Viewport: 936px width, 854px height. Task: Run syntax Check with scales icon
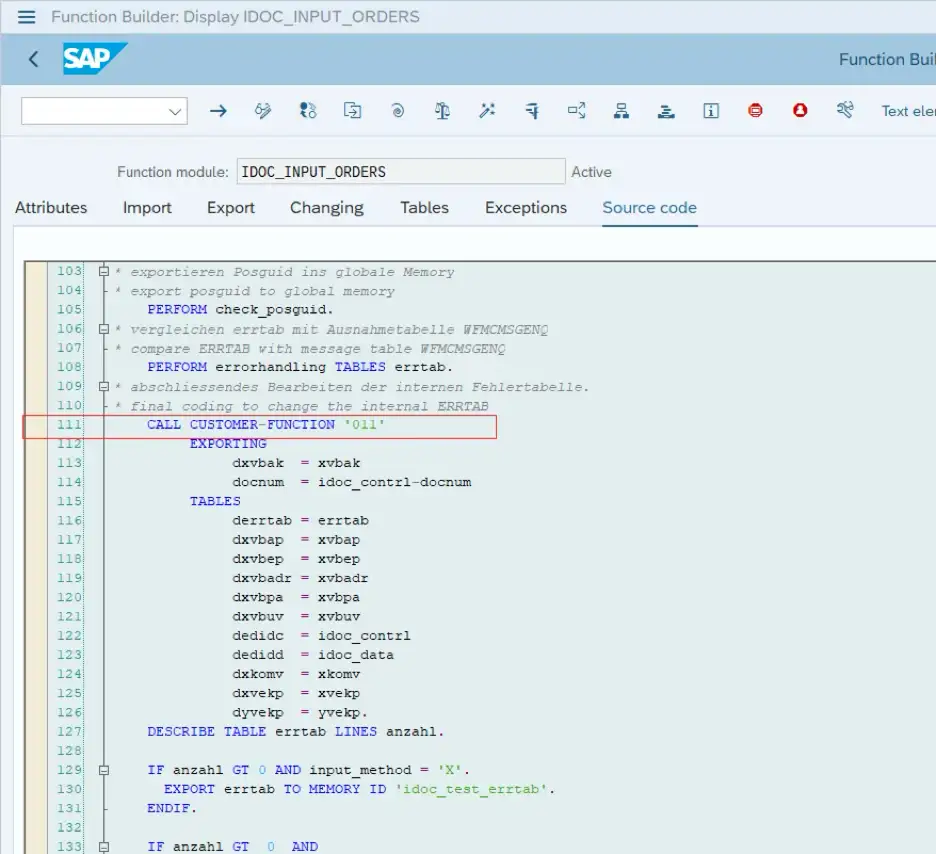point(442,111)
